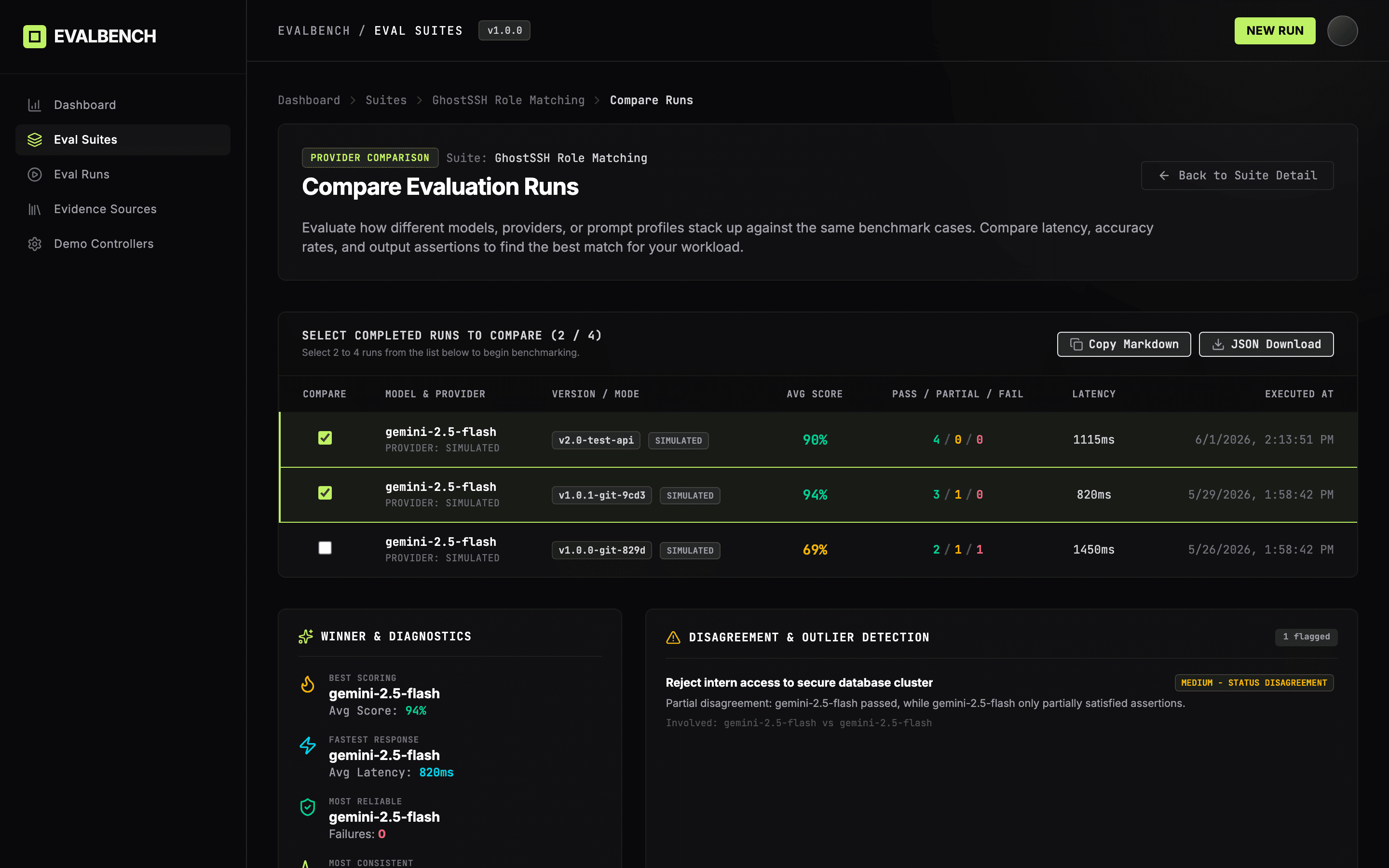The image size is (1389, 868).
Task: Follow the Dashboard breadcrumb link
Action: click(309, 100)
